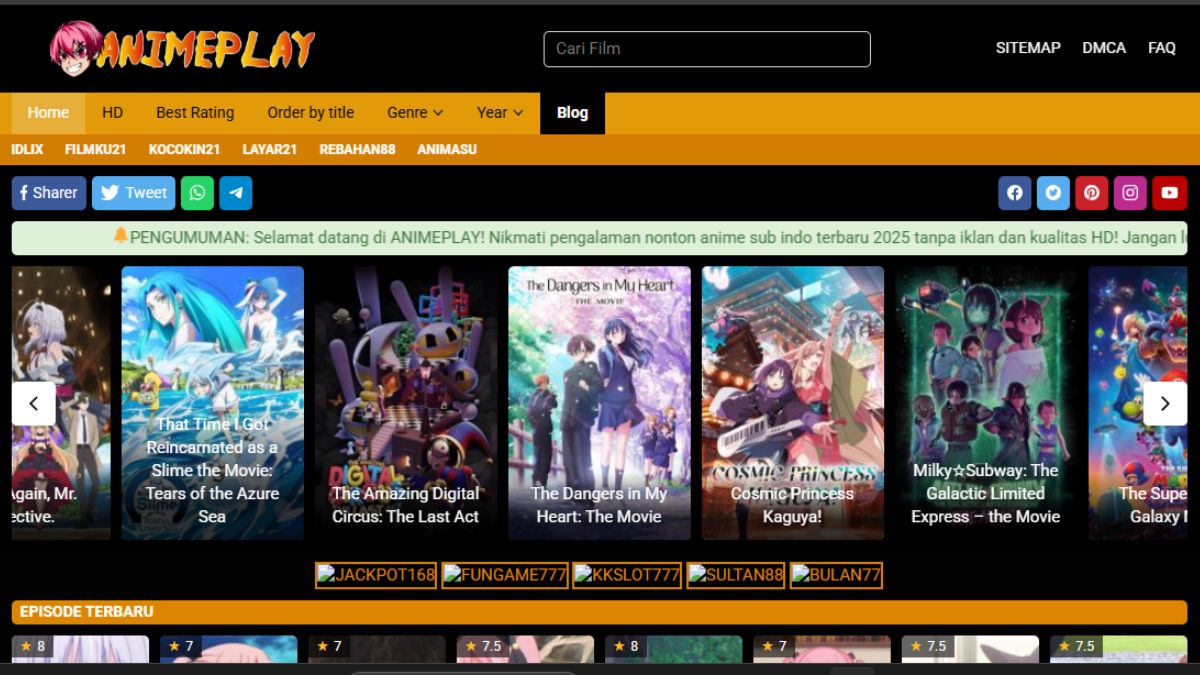Click the AnimePlay logo

(183, 48)
